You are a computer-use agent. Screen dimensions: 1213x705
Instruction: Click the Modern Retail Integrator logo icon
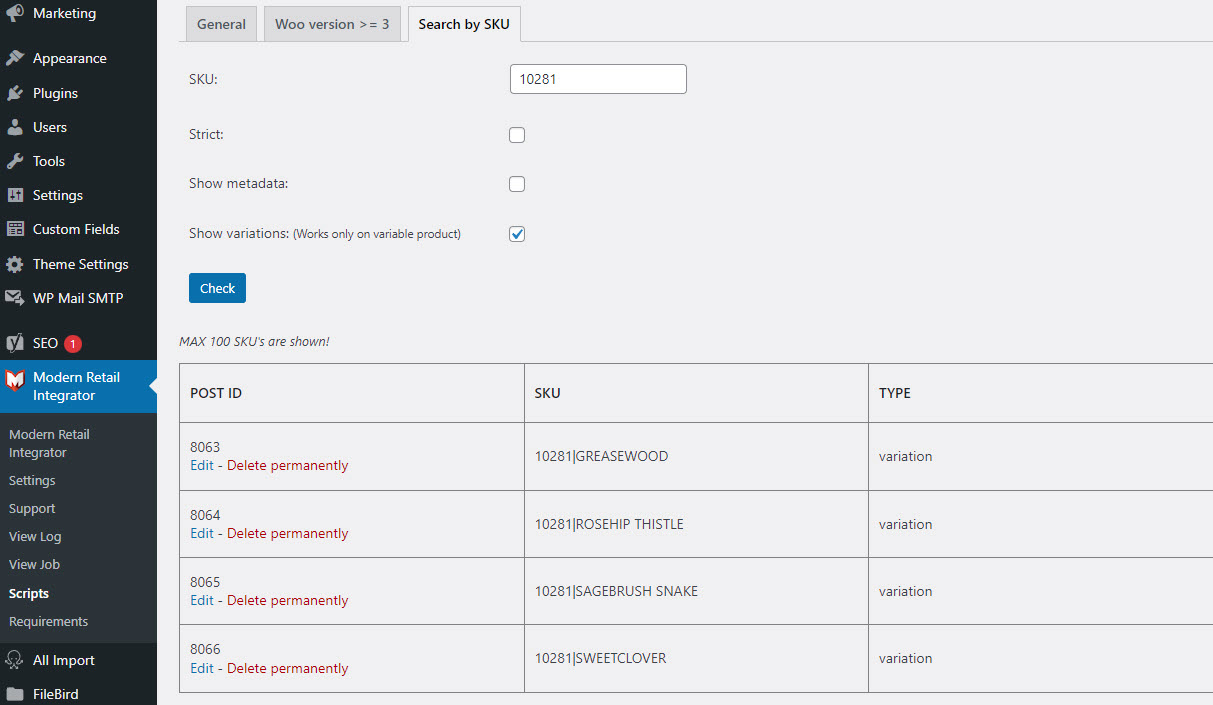(15, 381)
